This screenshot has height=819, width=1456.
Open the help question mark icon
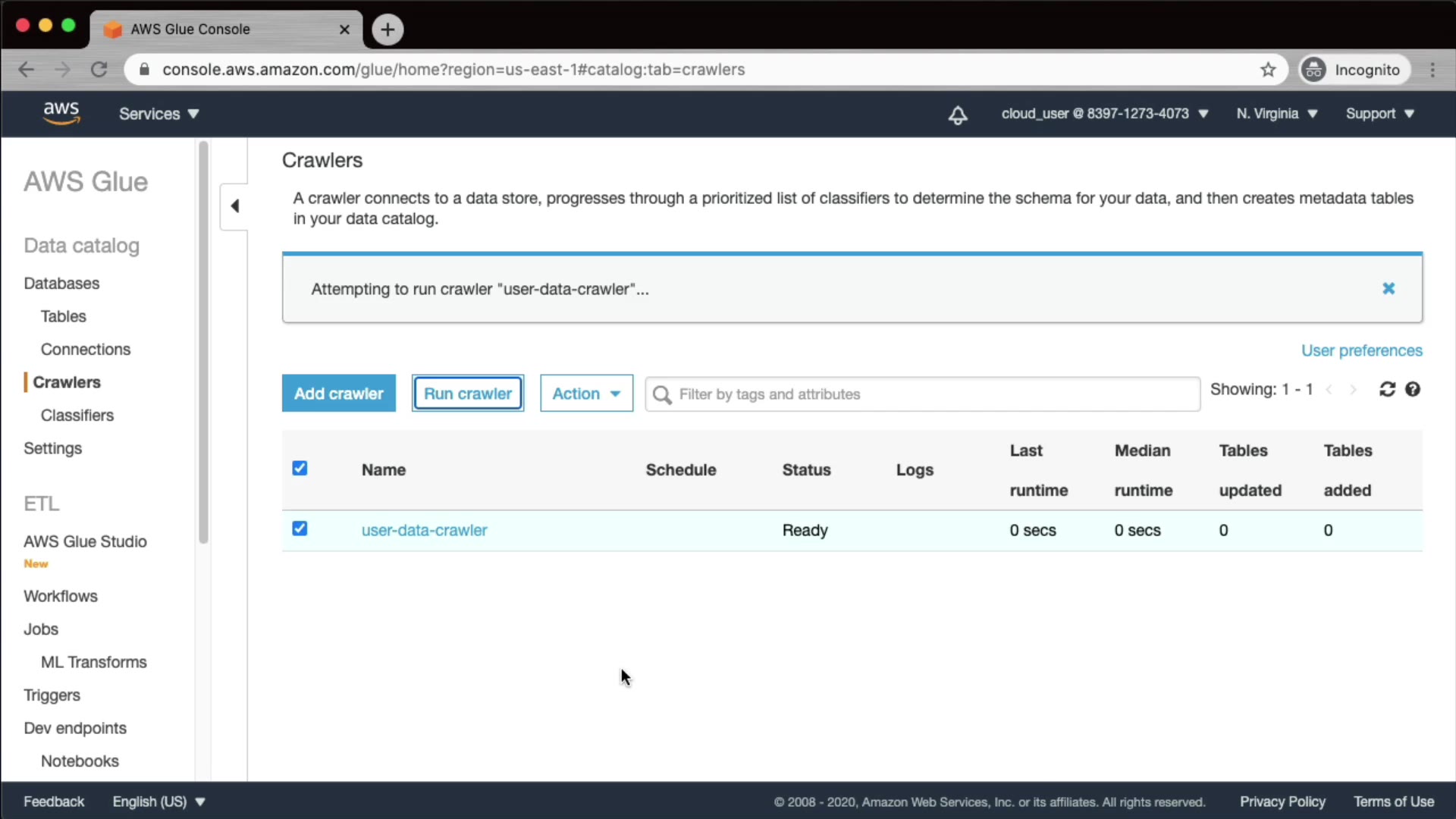[x=1412, y=389]
